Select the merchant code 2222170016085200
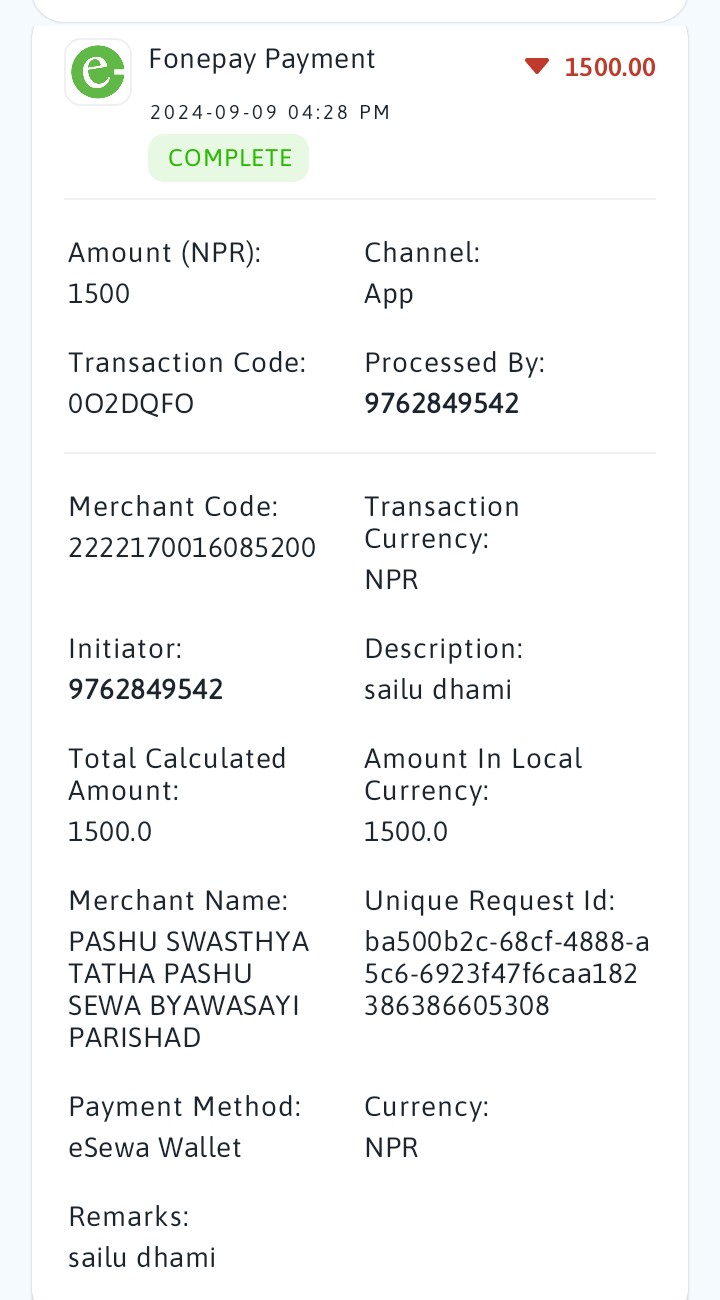 pos(192,548)
